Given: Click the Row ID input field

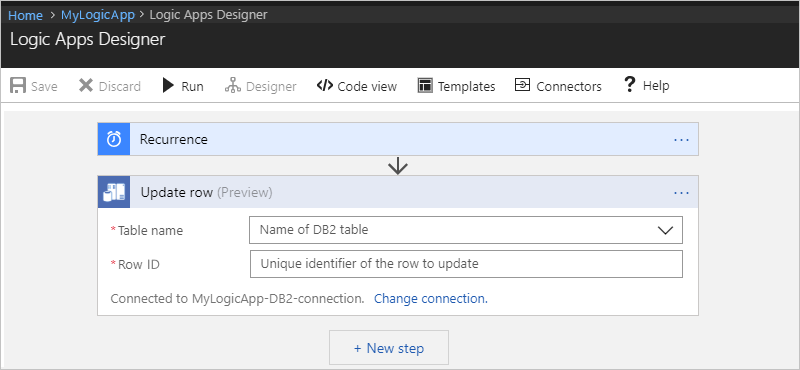Looking at the screenshot, I should pyautogui.click(x=466, y=264).
